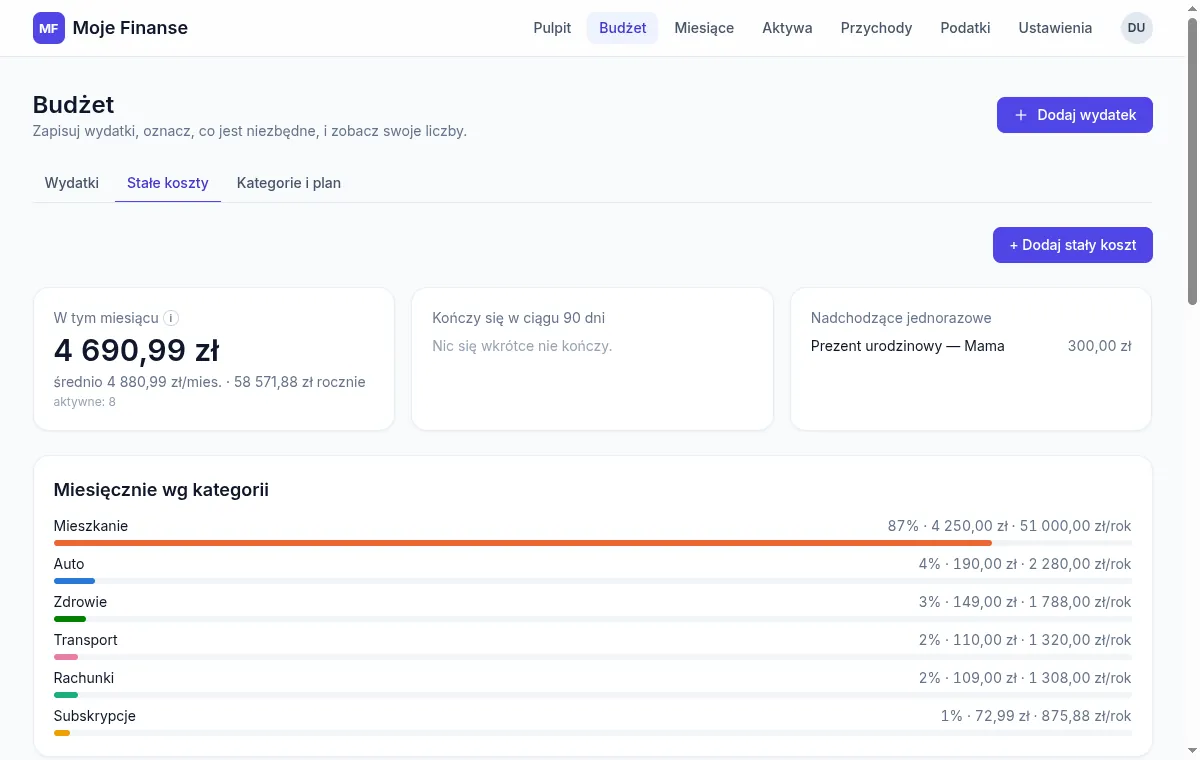Image resolution: width=1200 pixels, height=760 pixels.
Task: Go to Pulpit in the top navigation
Action: click(x=552, y=28)
